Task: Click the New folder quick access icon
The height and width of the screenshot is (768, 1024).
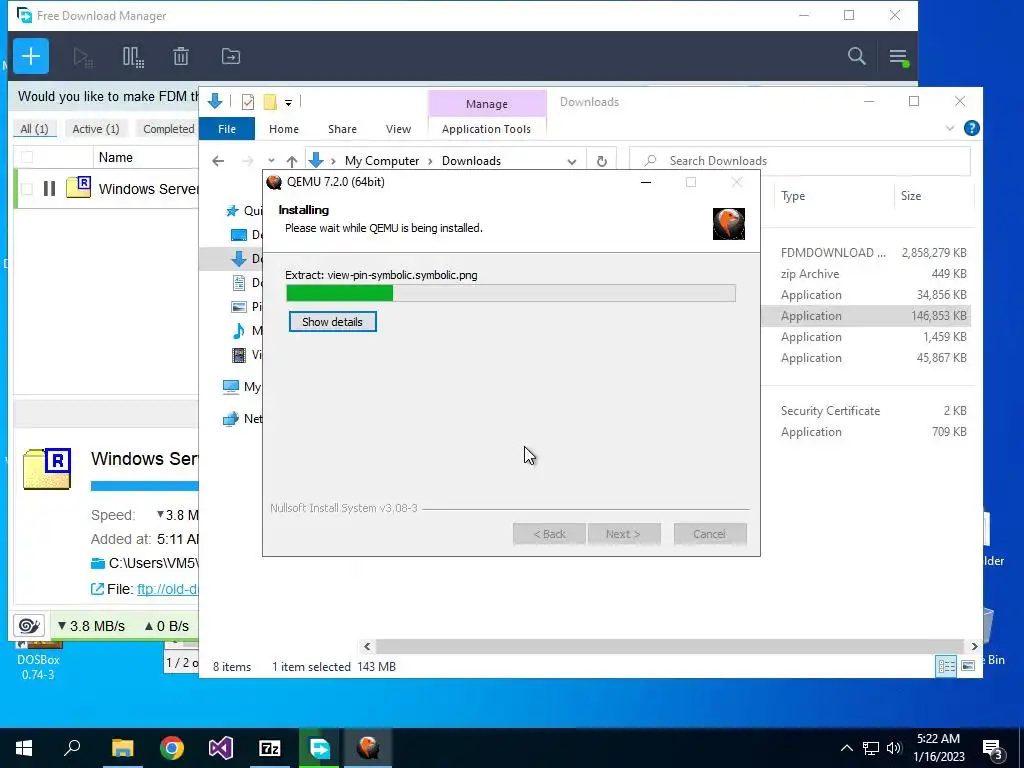Action: point(270,102)
